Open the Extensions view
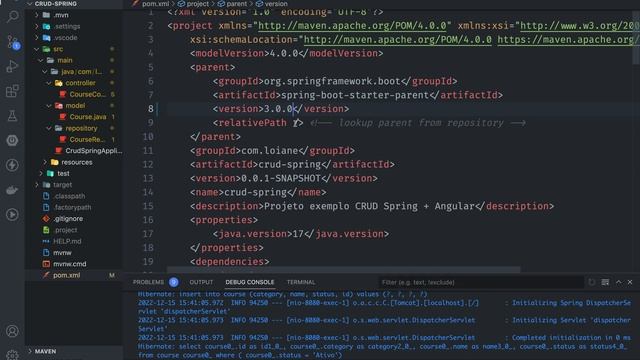Screen dimensions: 640x360 (12, 91)
